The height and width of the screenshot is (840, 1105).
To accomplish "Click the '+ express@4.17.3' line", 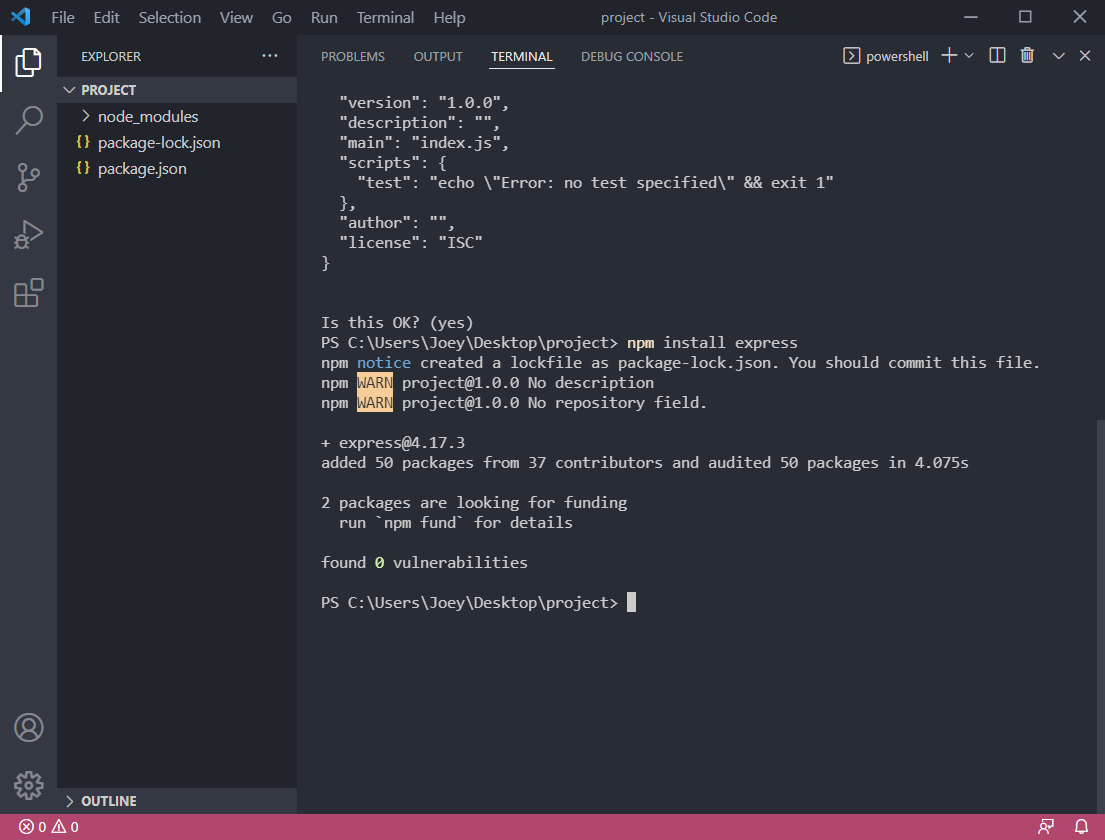I will coord(393,443).
